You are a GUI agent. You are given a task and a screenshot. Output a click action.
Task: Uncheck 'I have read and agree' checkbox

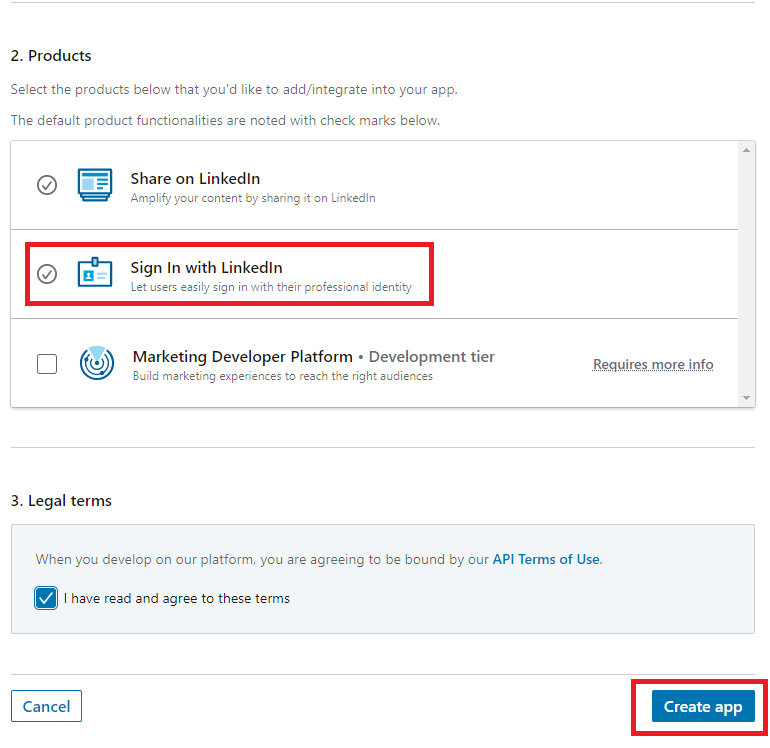click(46, 598)
